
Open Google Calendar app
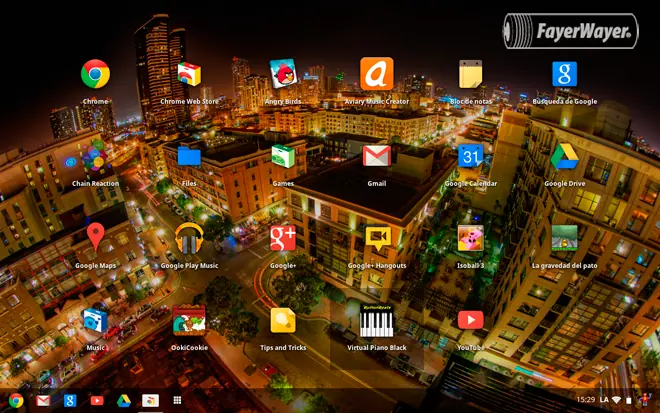tap(471, 156)
